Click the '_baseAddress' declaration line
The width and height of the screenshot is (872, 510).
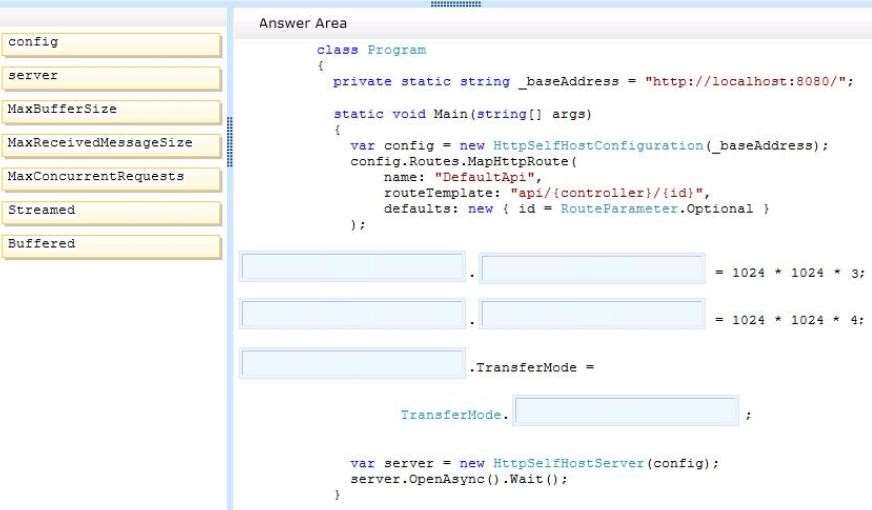pyautogui.click(x=593, y=82)
